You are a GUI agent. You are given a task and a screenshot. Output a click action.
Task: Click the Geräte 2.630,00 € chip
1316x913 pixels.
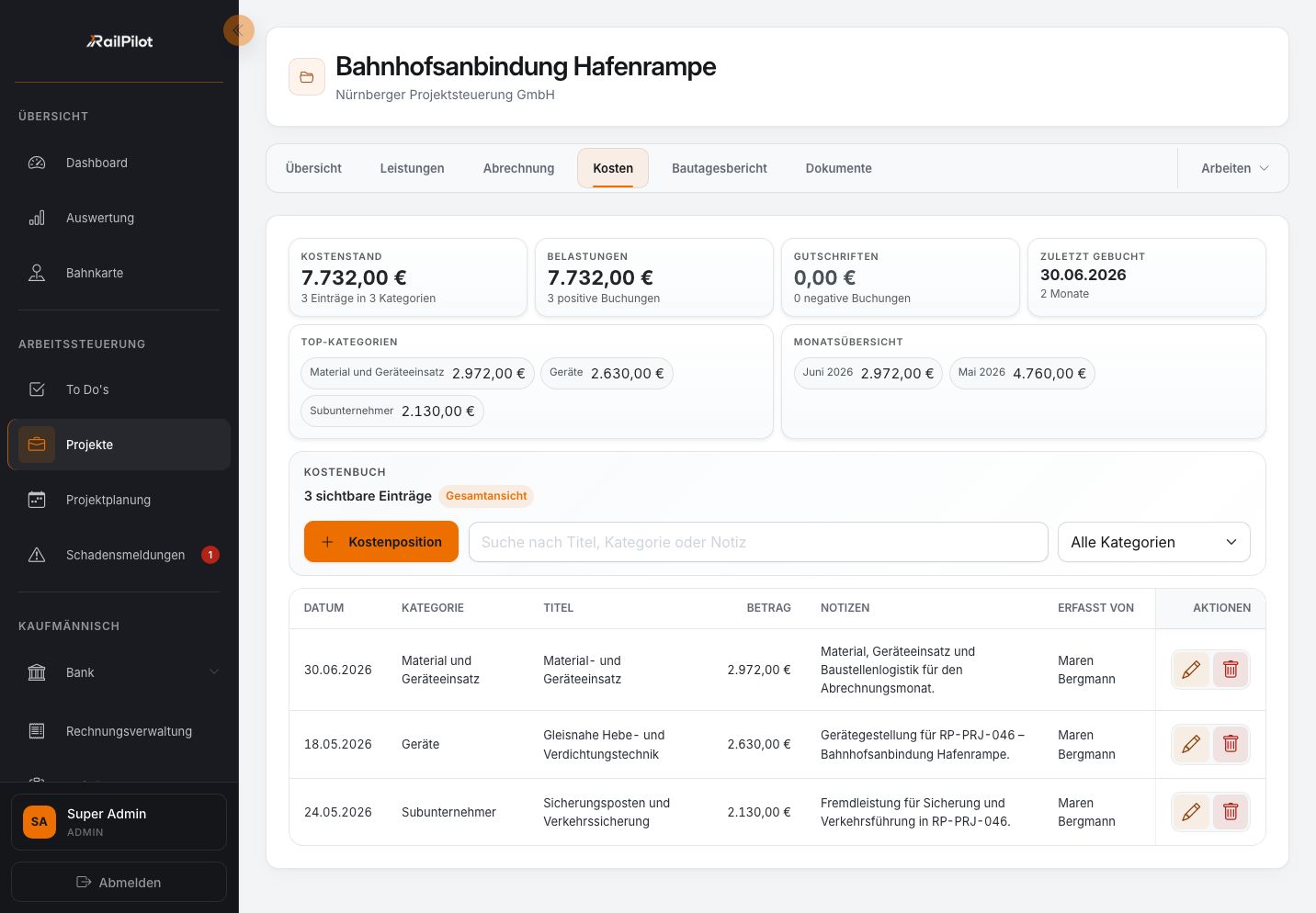coord(607,373)
